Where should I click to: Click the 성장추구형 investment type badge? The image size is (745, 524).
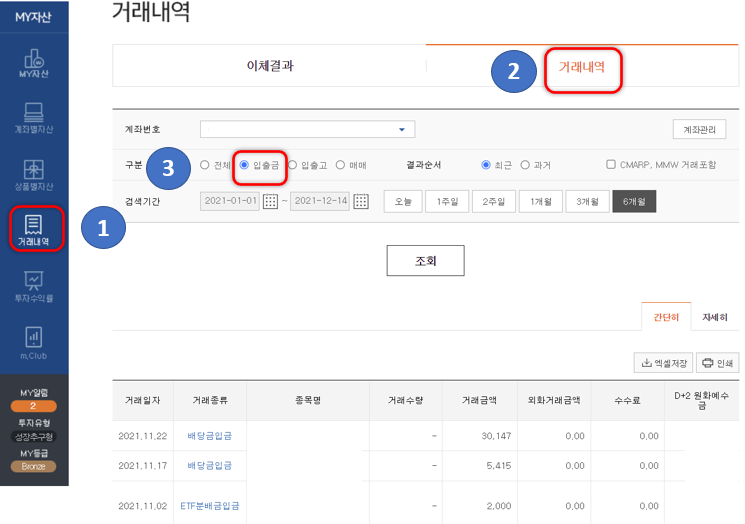click(x=33, y=436)
